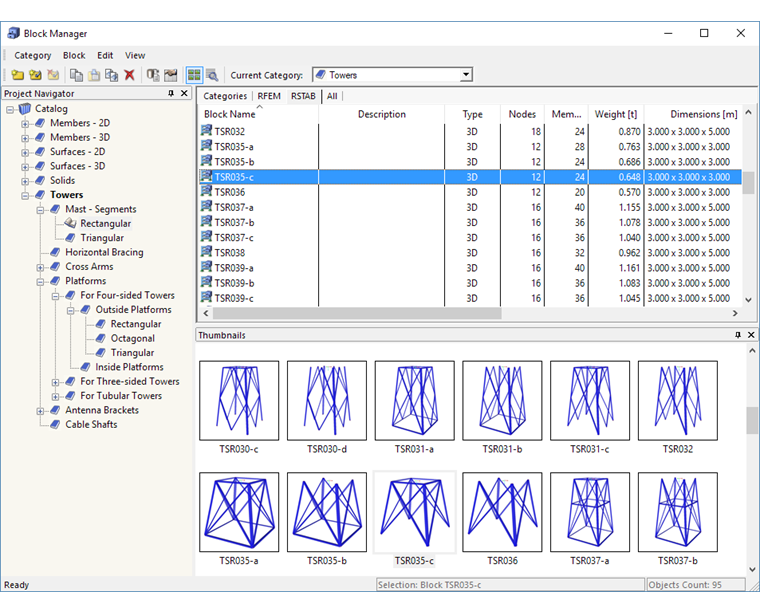Toggle the Thumbnails panel auto-hide pin
Viewport: 760px width, 614px height.
pyautogui.click(x=738, y=335)
